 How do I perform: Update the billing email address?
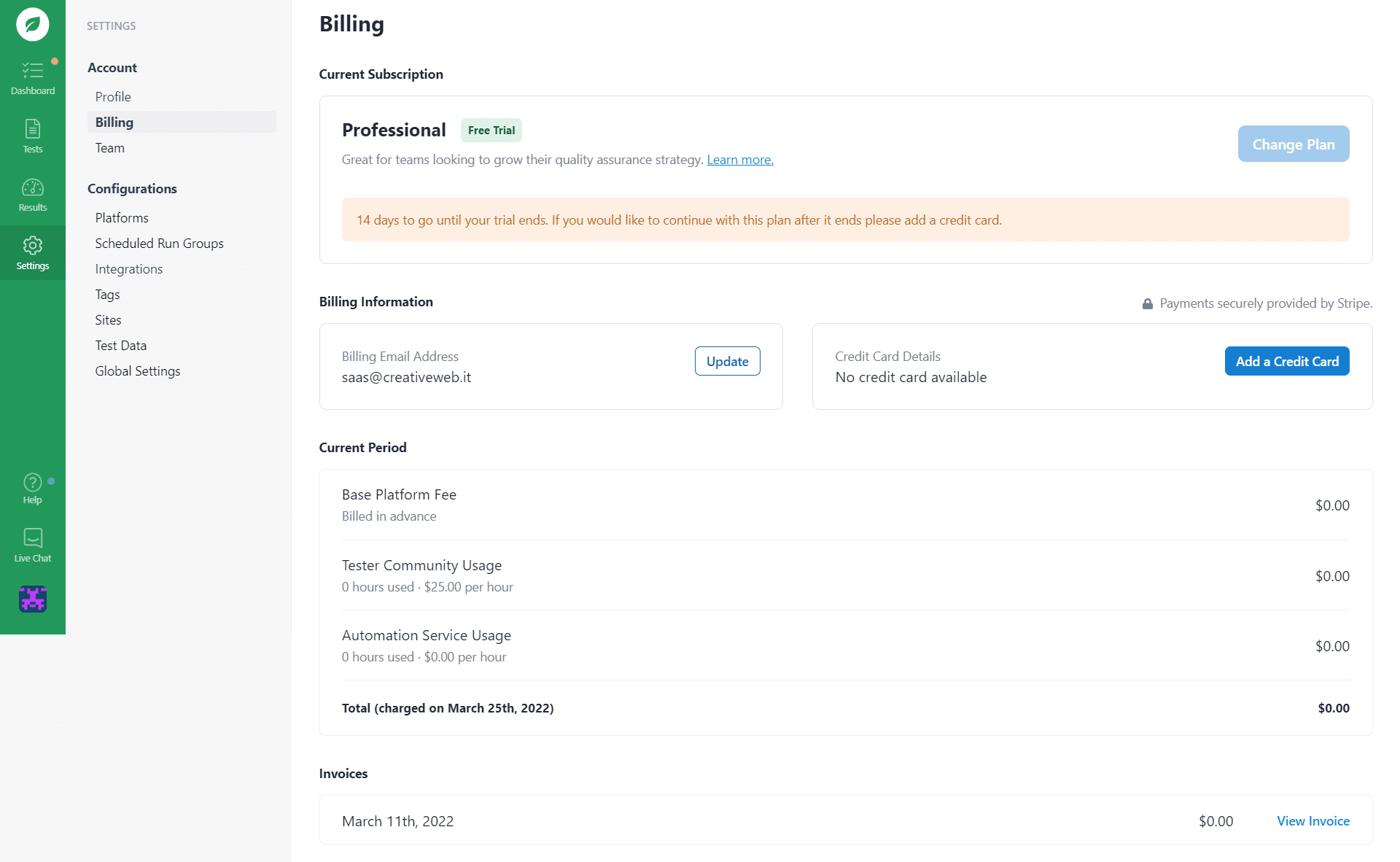click(x=727, y=361)
